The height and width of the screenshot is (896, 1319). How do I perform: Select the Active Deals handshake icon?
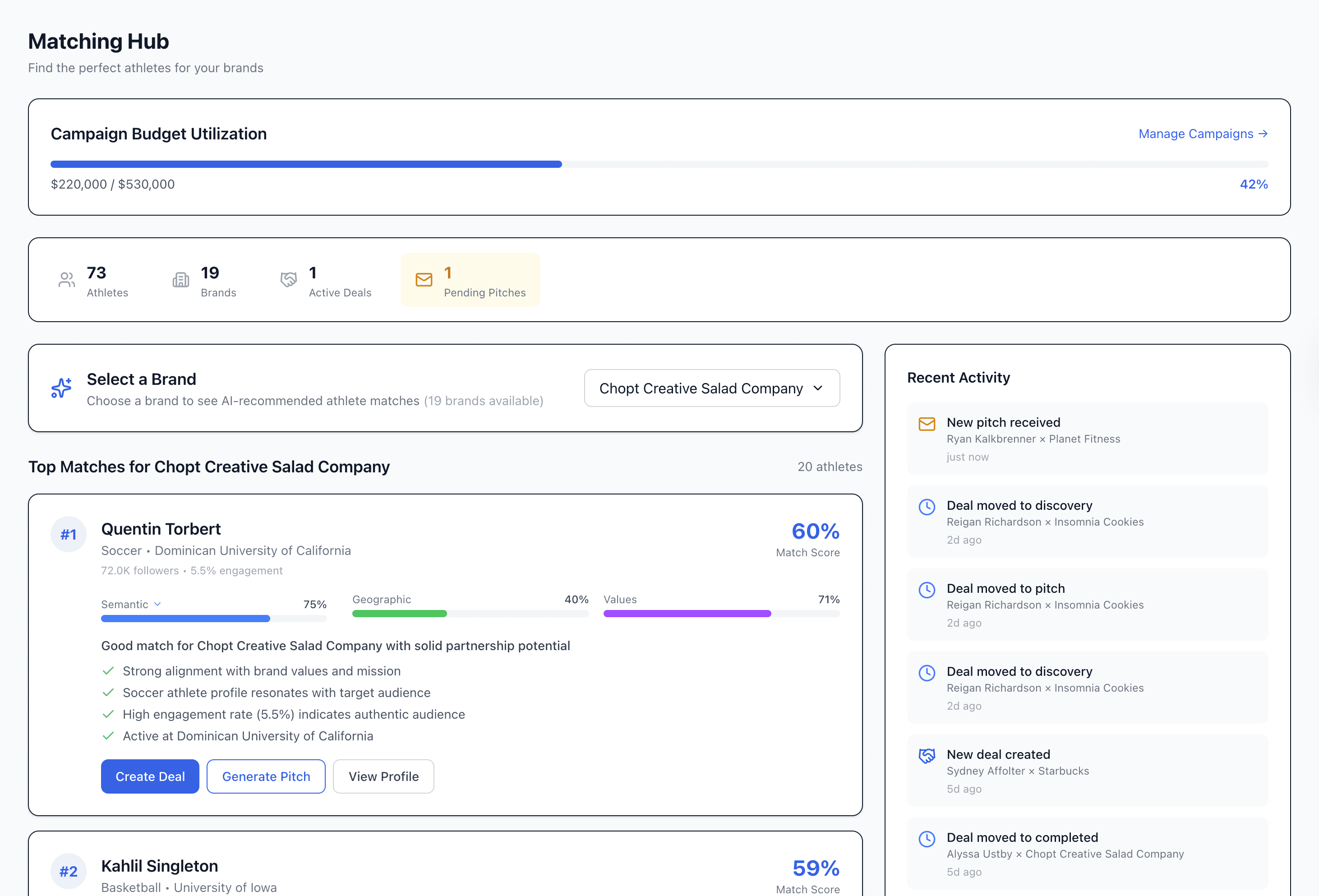288,279
